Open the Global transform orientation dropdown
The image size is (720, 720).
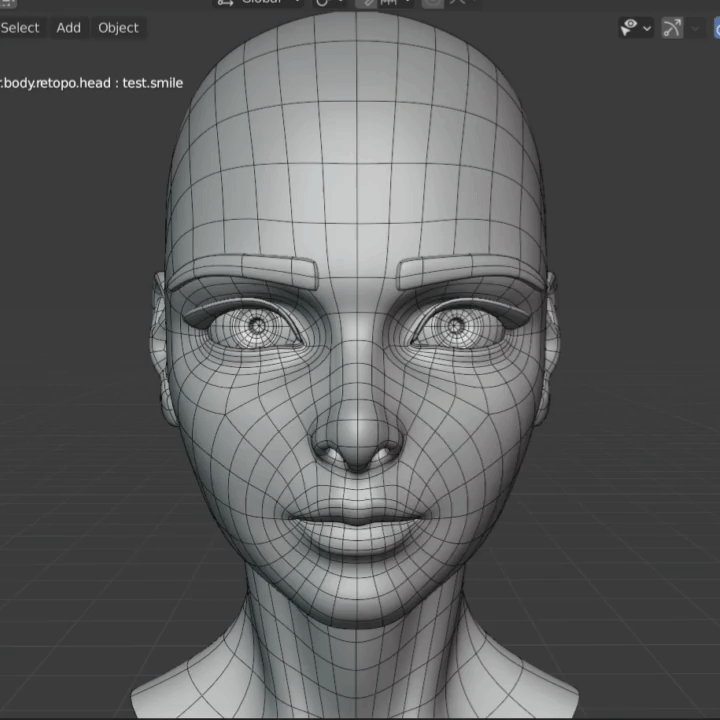tap(259, 3)
